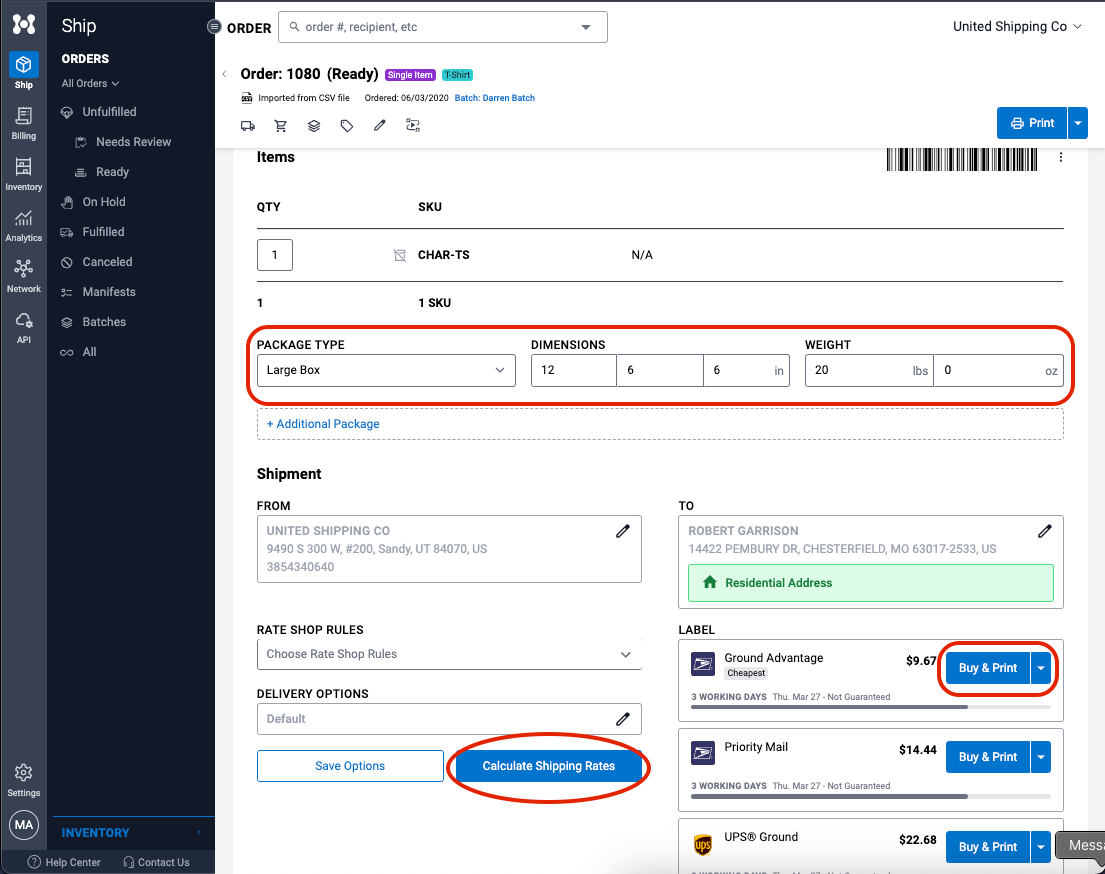
Task: Select the Ship icon in the sidebar
Action: 23,65
